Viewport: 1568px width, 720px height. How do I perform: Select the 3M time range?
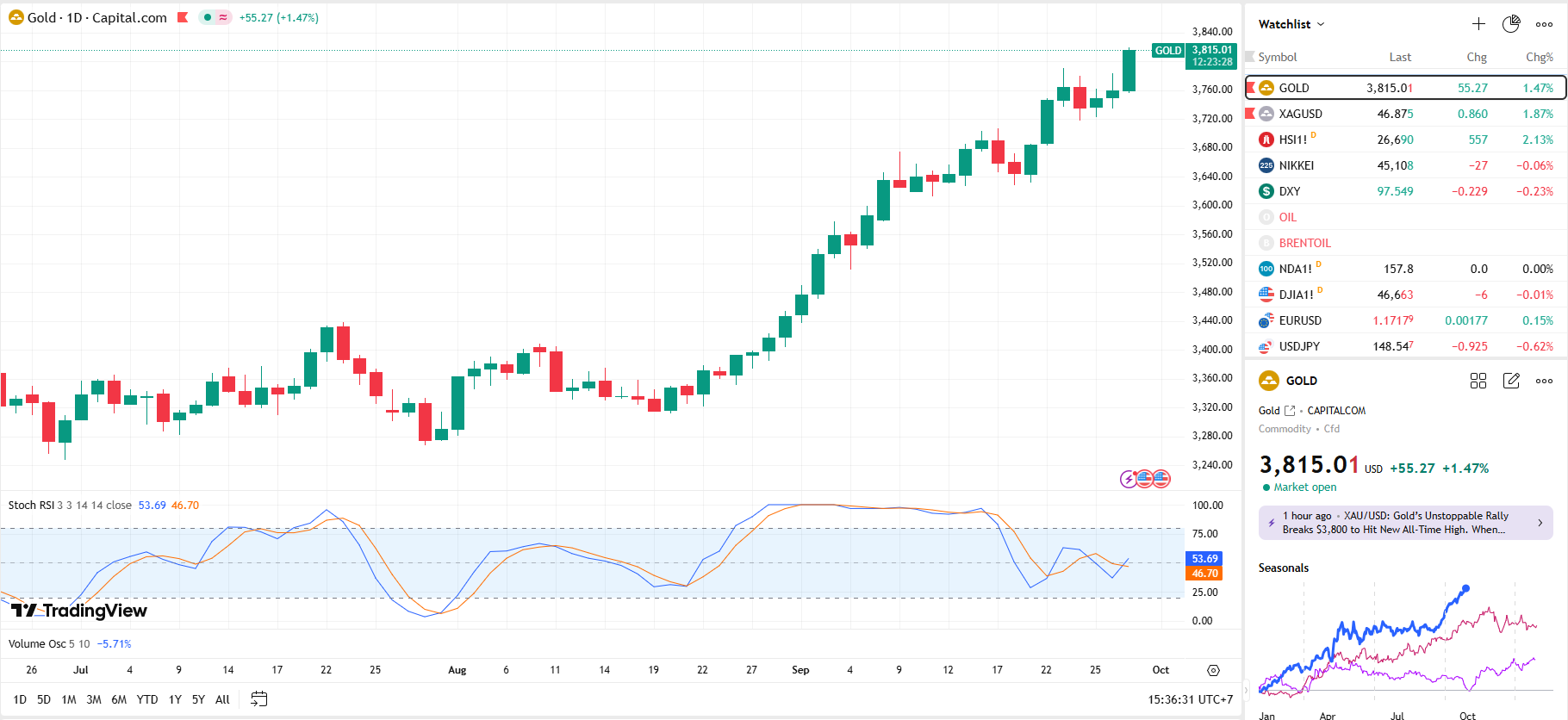point(94,699)
